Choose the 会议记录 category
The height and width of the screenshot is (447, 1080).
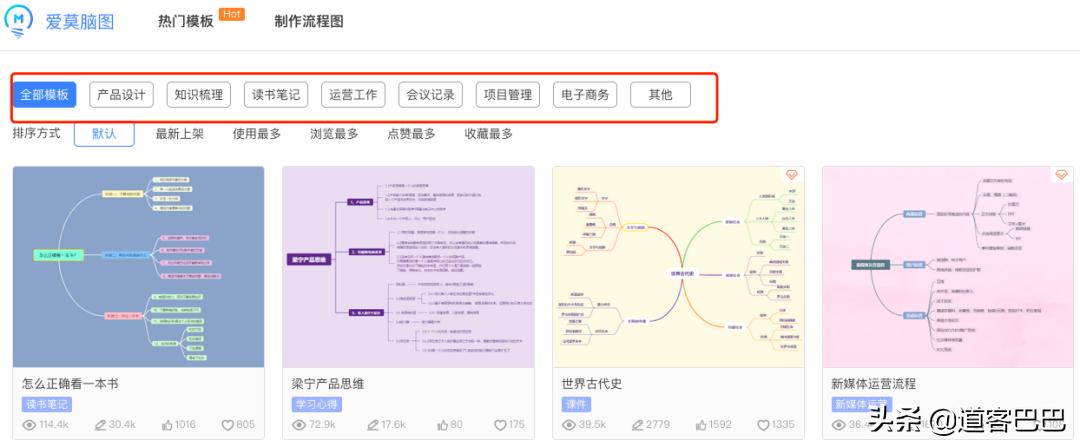[x=430, y=95]
